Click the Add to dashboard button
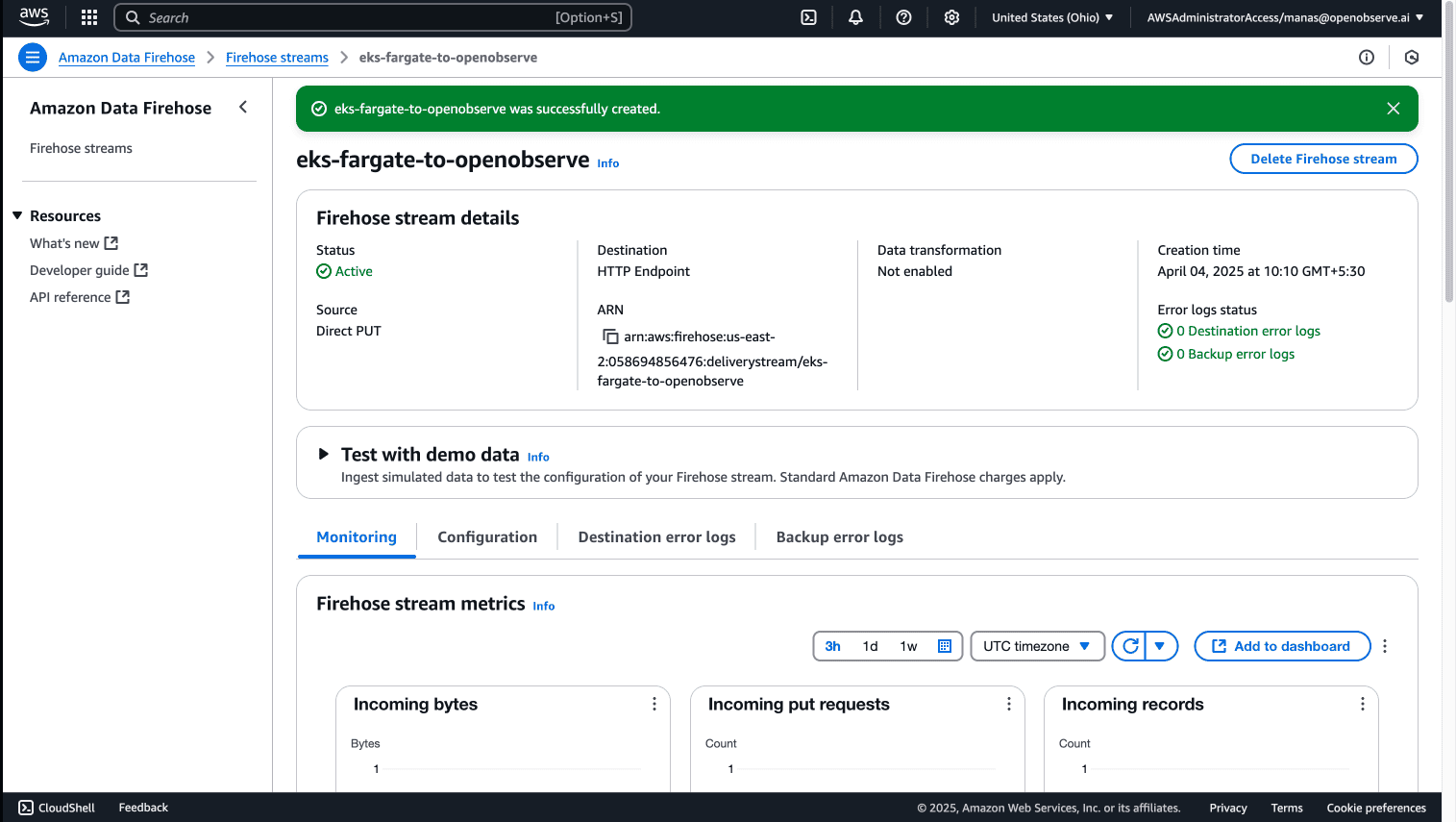This screenshot has width=1456, height=822. pos(1282,646)
